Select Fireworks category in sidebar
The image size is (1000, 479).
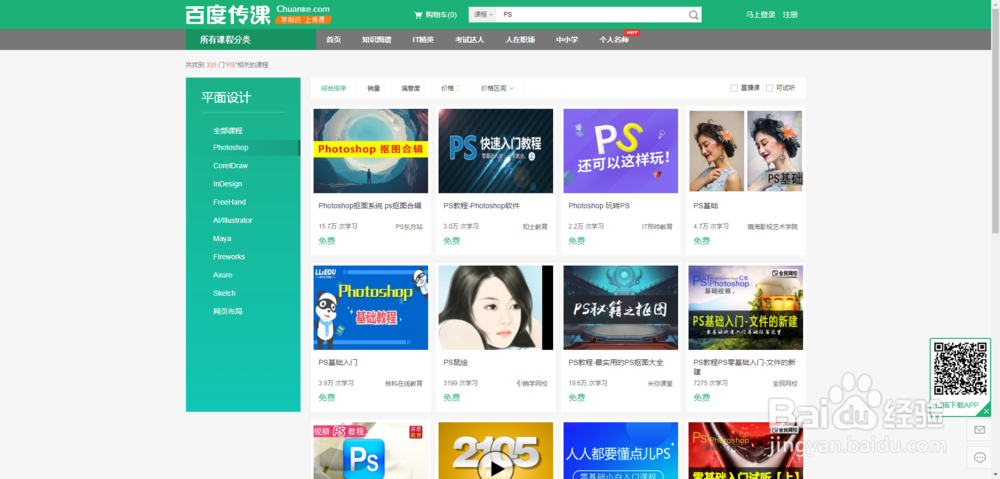[x=229, y=256]
